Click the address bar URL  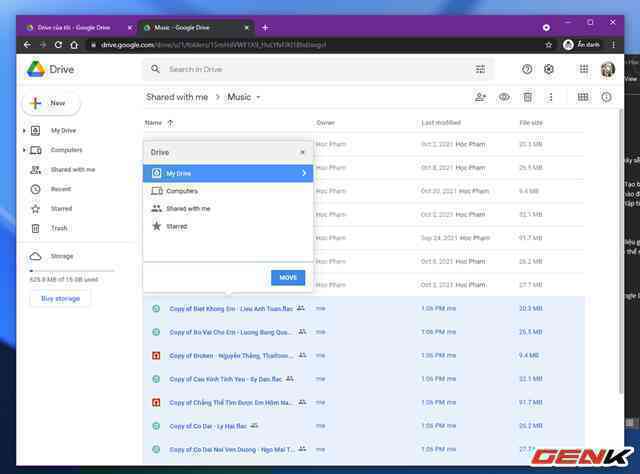213,45
